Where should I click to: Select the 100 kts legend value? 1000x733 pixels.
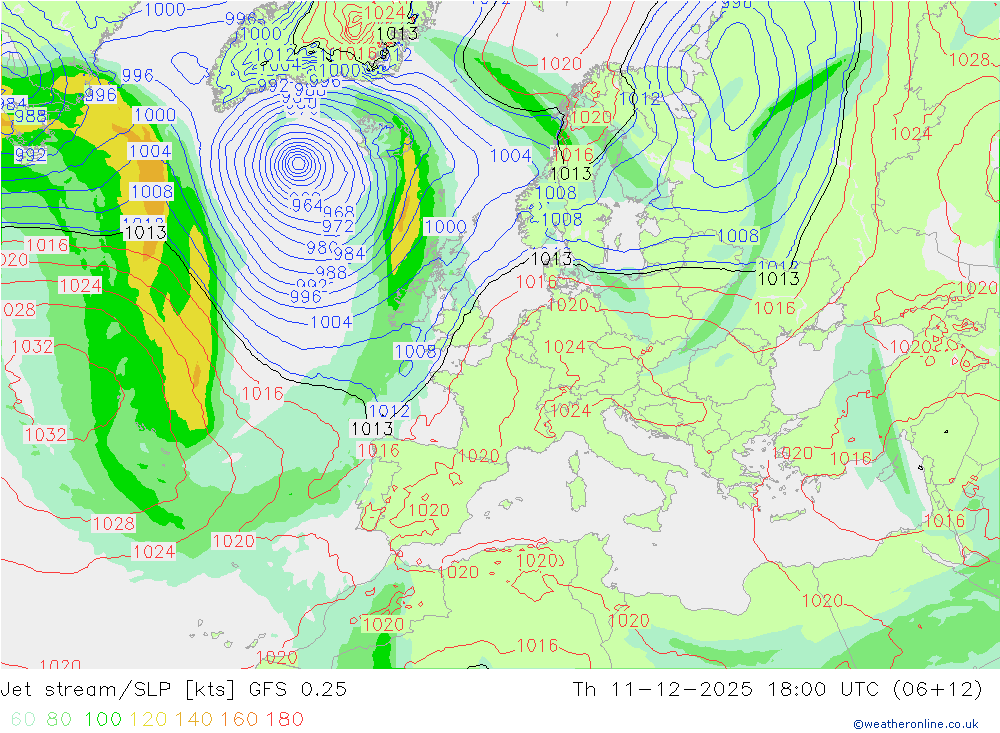tap(103, 720)
